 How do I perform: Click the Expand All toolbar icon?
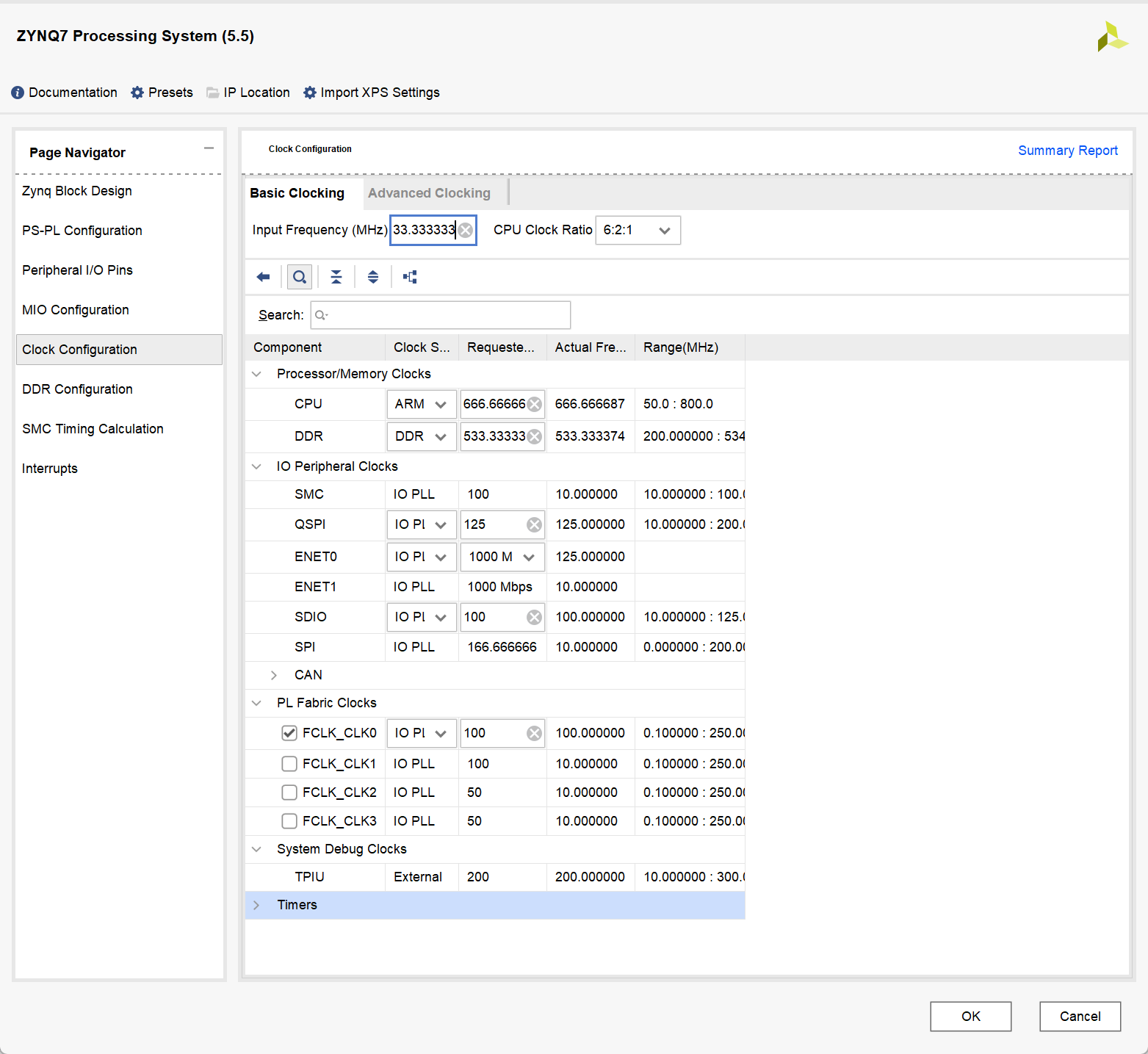point(373,277)
